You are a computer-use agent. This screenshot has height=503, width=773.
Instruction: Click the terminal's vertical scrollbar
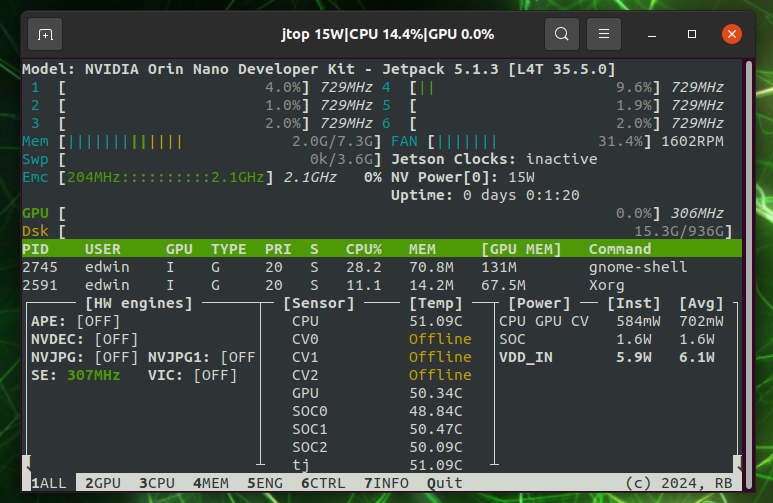pyautogui.click(x=747, y=260)
